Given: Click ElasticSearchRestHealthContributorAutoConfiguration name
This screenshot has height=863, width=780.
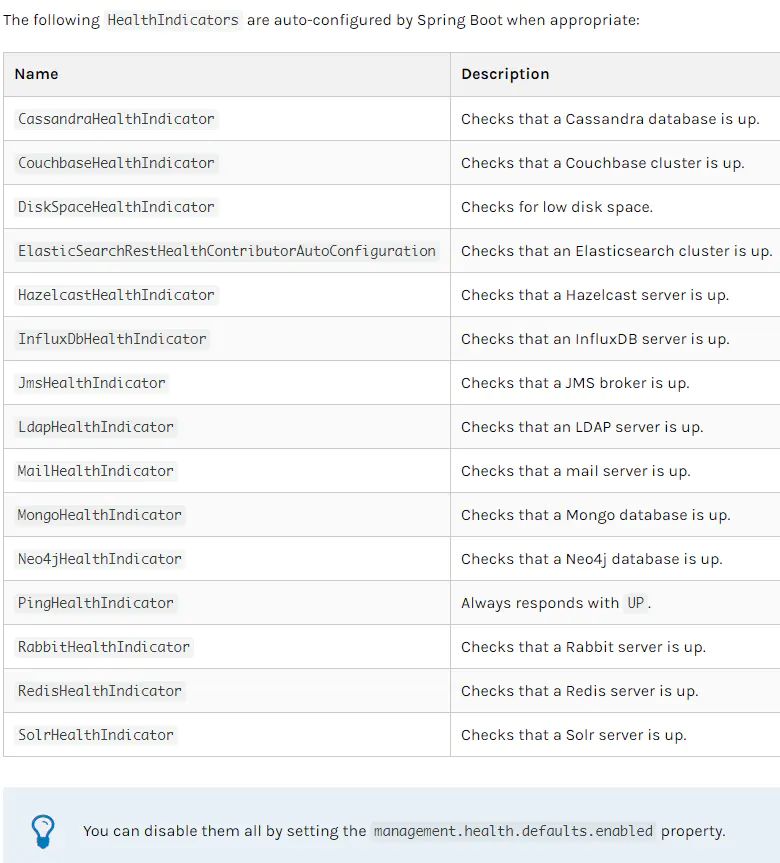Looking at the screenshot, I should pos(227,251).
